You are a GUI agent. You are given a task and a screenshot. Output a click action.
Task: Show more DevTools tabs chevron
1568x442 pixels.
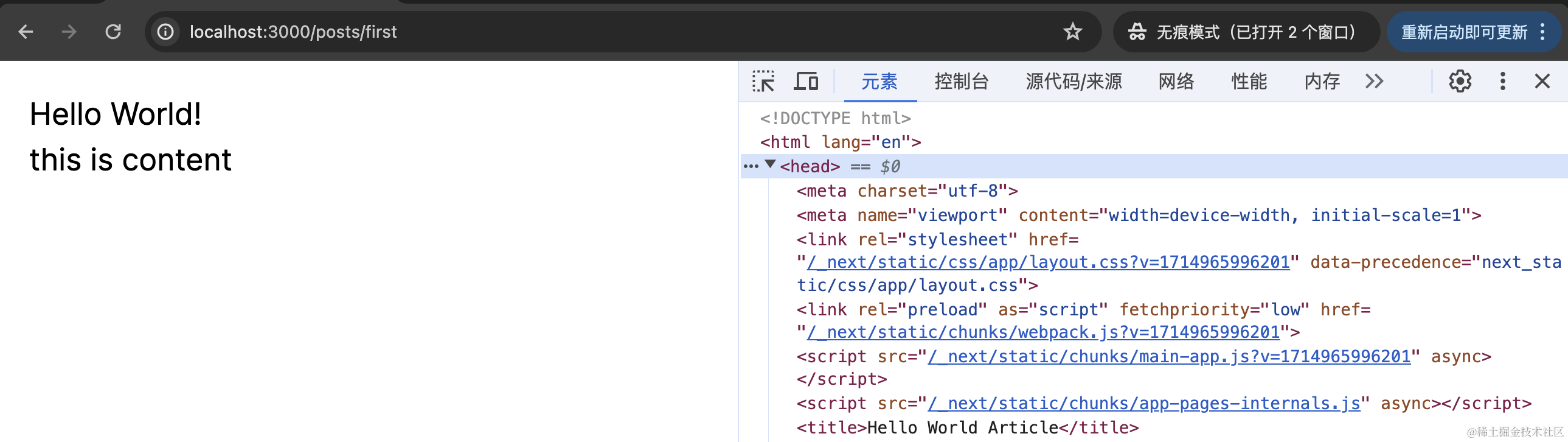(x=1375, y=81)
